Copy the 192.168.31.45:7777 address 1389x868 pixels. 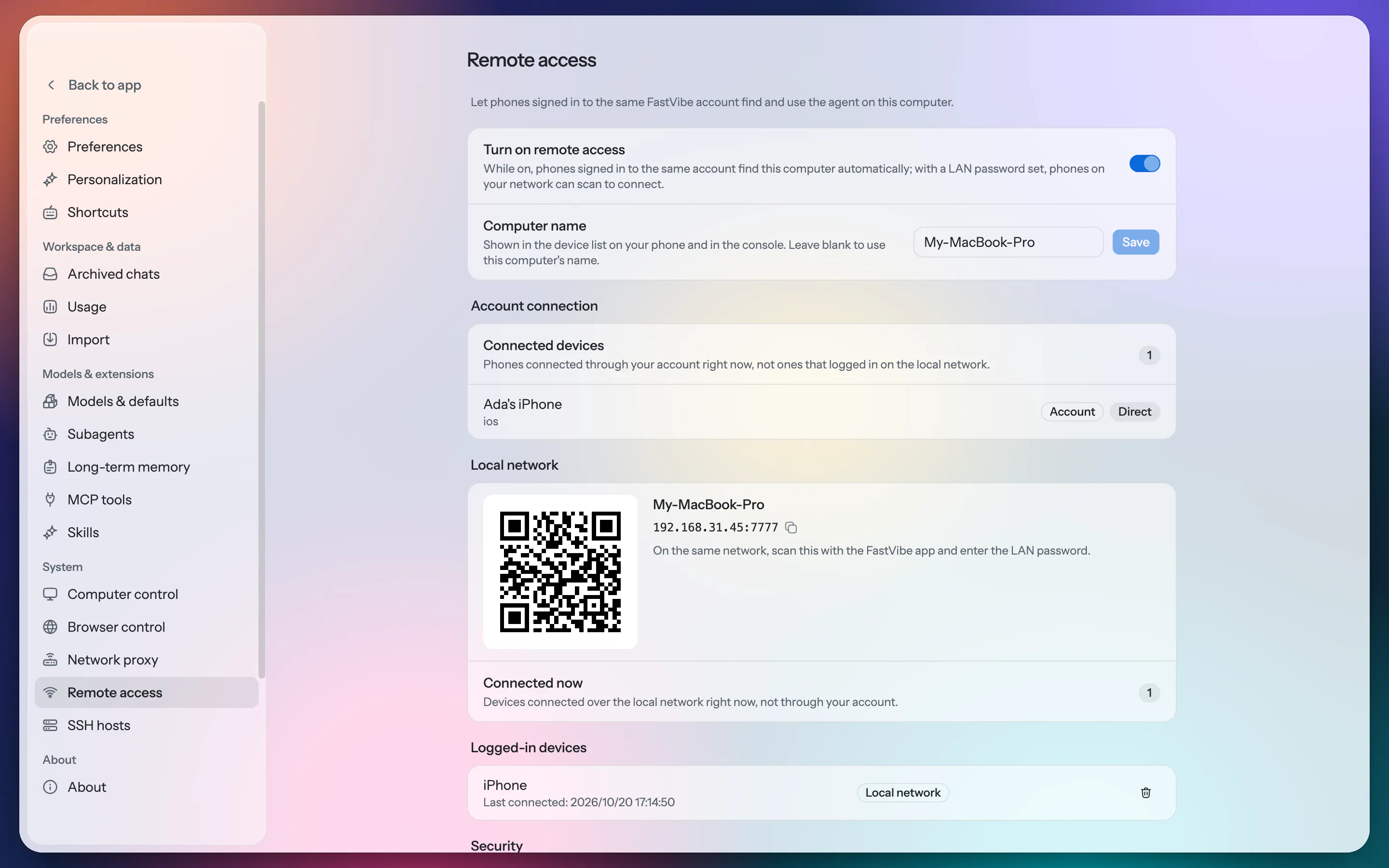pos(791,528)
